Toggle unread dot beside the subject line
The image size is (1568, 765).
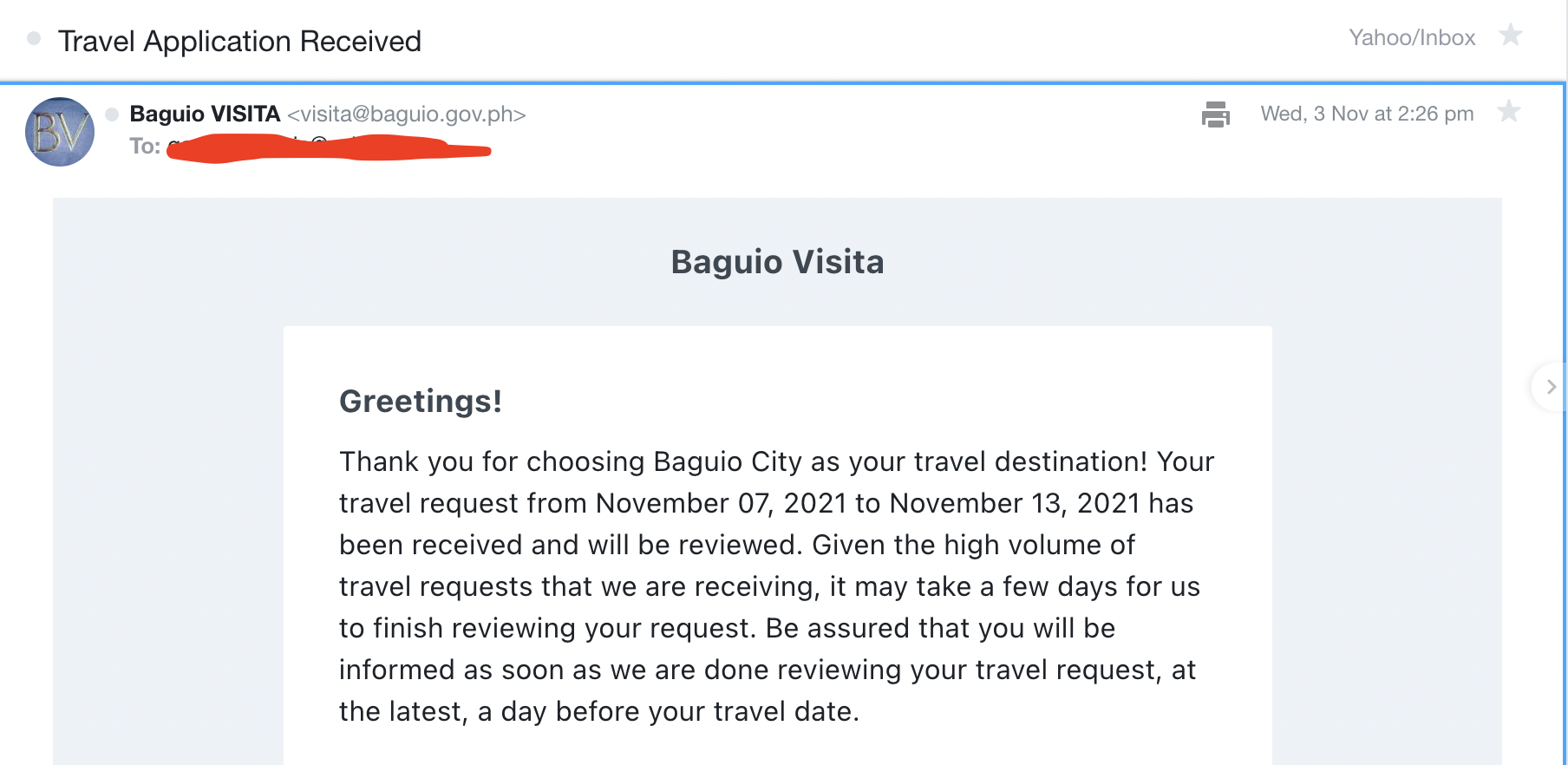tap(34, 38)
